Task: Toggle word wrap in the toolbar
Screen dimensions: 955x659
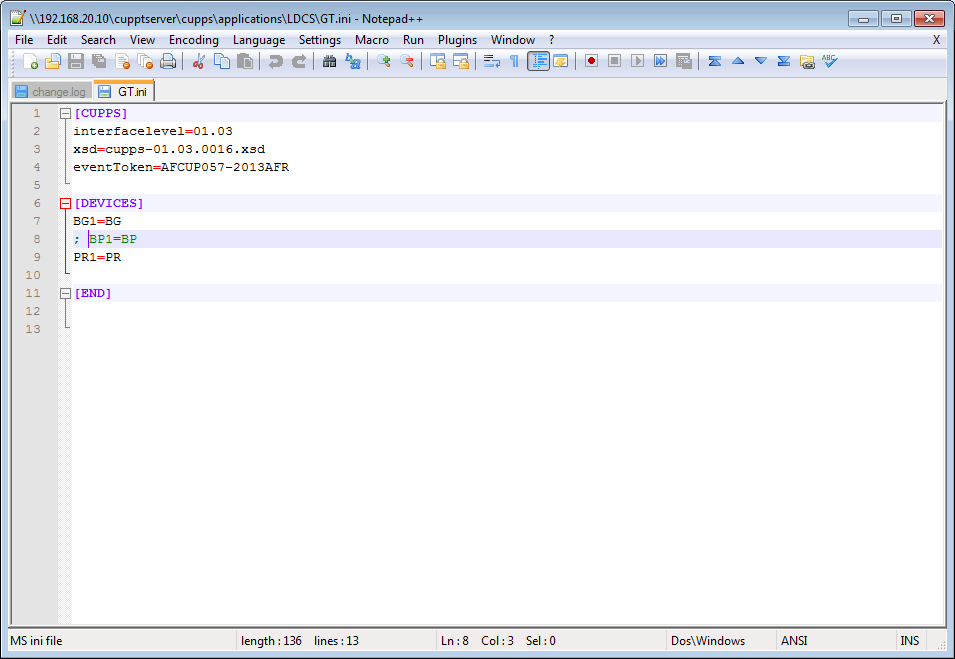Action: (x=491, y=62)
